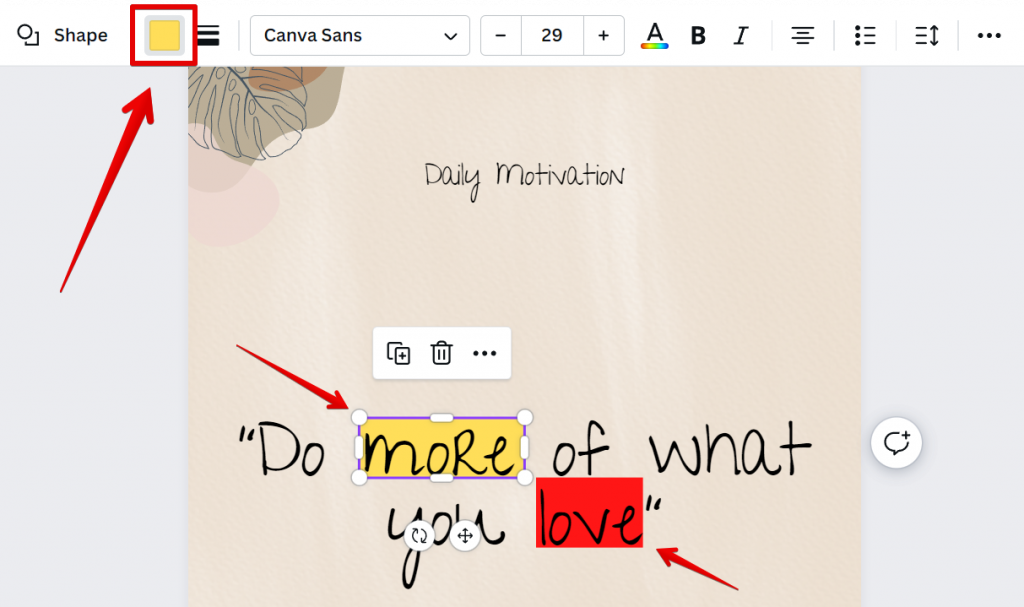Open the text color rainbow picker
1024x607 pixels.
(654, 35)
